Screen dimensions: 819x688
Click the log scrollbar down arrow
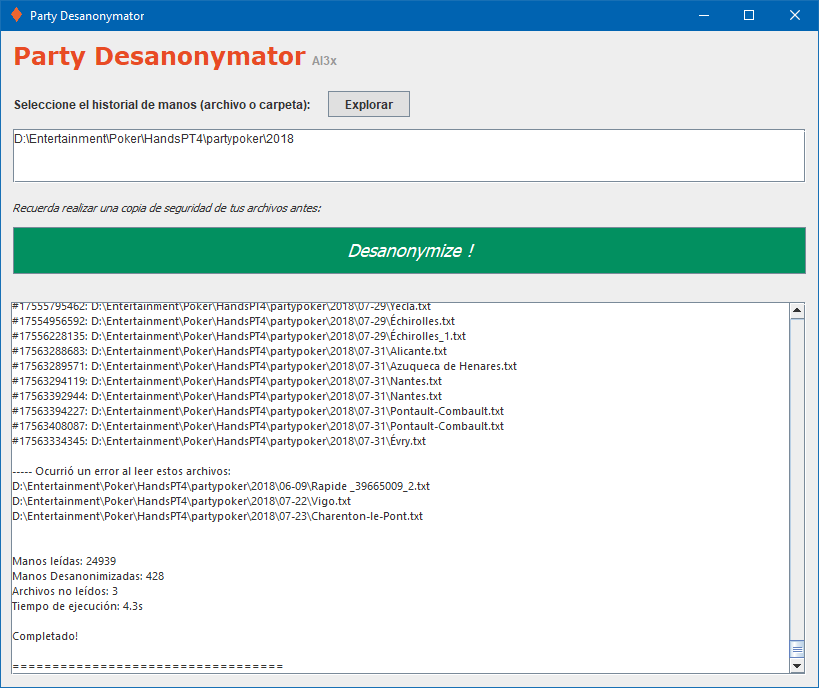point(797,666)
